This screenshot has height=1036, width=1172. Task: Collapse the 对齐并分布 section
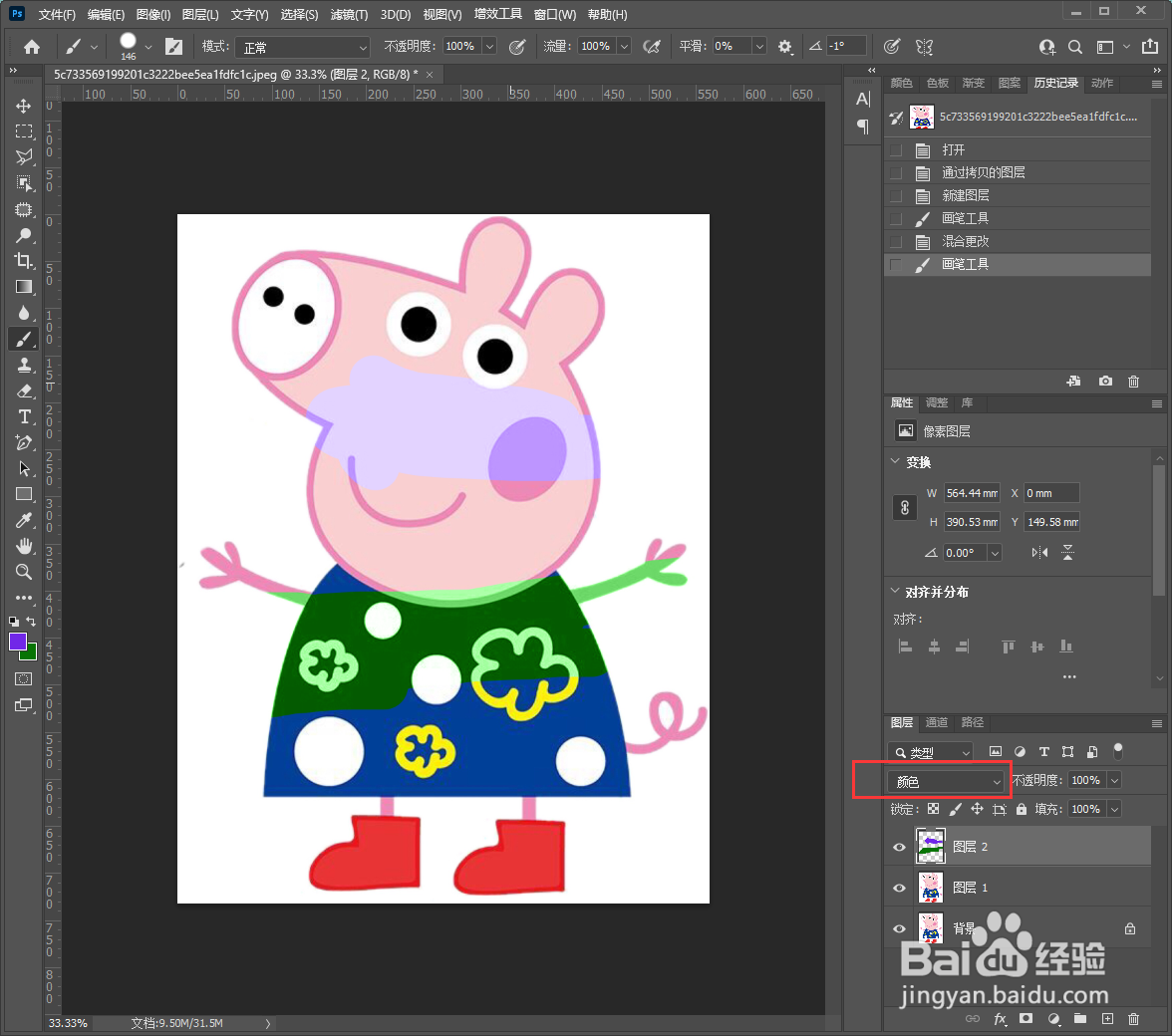point(895,591)
